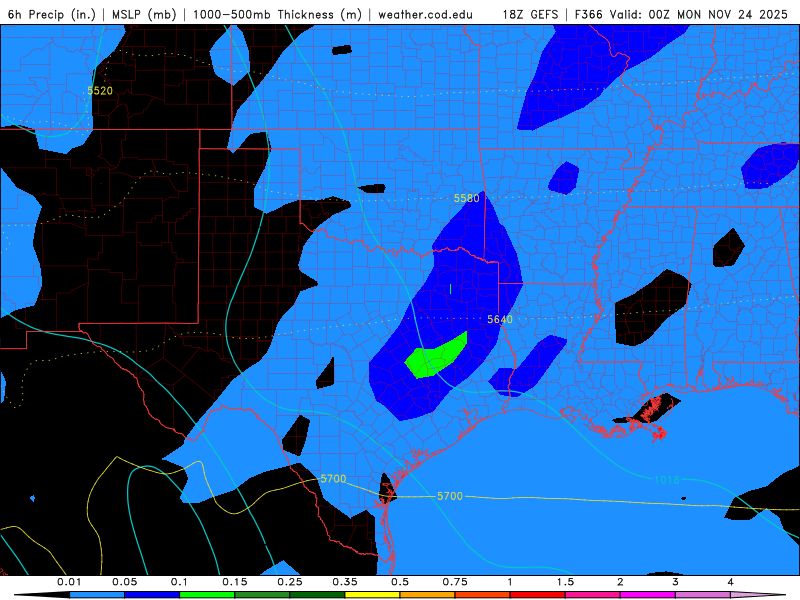Click the "00Z MON NOV 24 2025" valid time
The height and width of the screenshot is (600, 800).
coord(718,14)
